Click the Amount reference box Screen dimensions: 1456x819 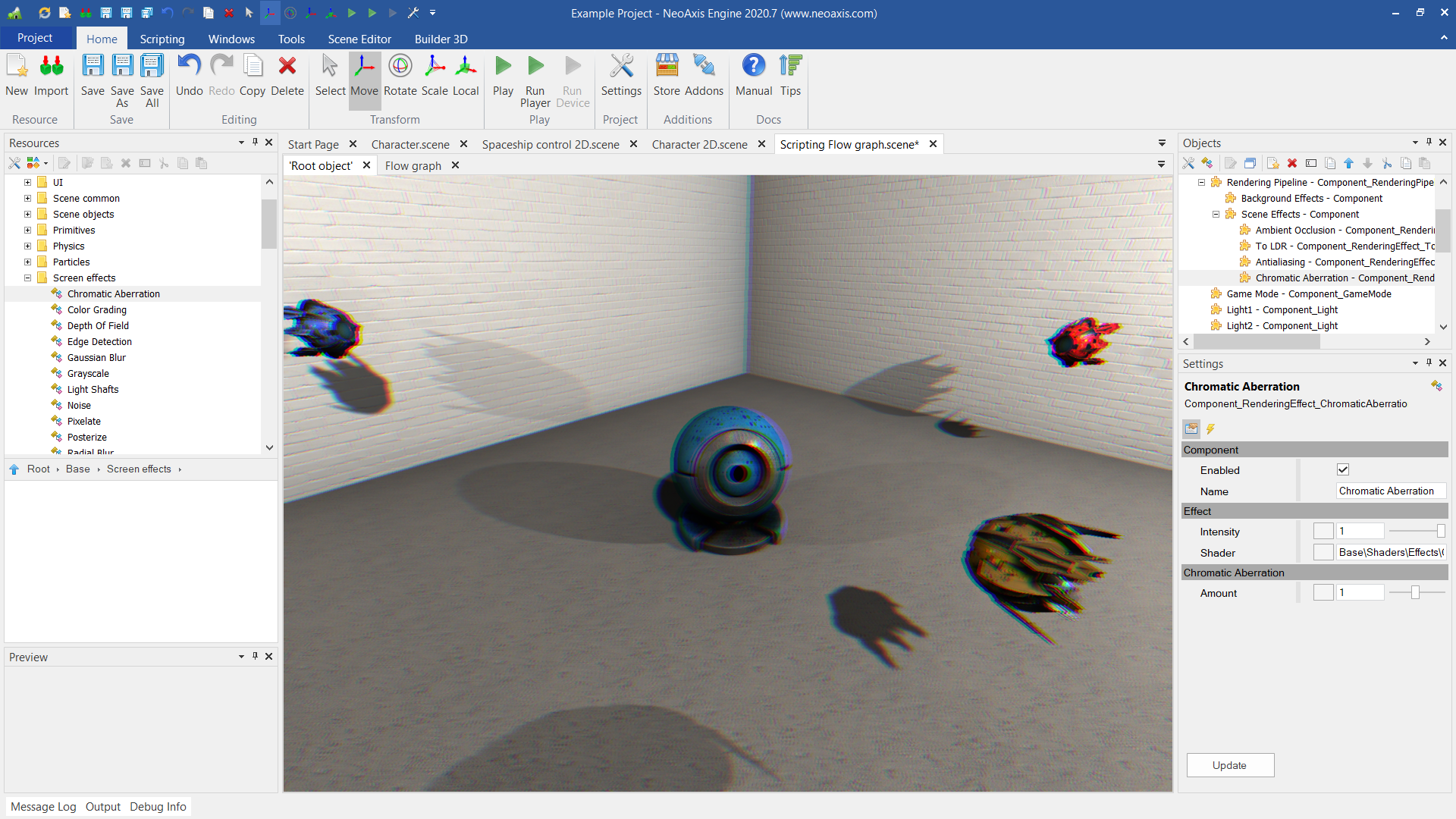pyautogui.click(x=1323, y=593)
